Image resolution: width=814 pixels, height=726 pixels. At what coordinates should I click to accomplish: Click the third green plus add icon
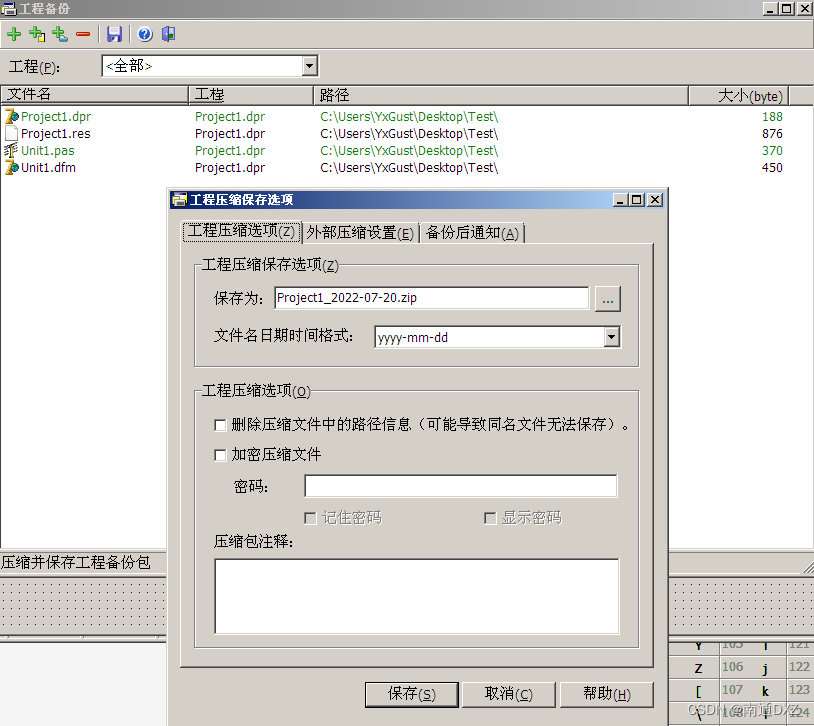(60, 34)
